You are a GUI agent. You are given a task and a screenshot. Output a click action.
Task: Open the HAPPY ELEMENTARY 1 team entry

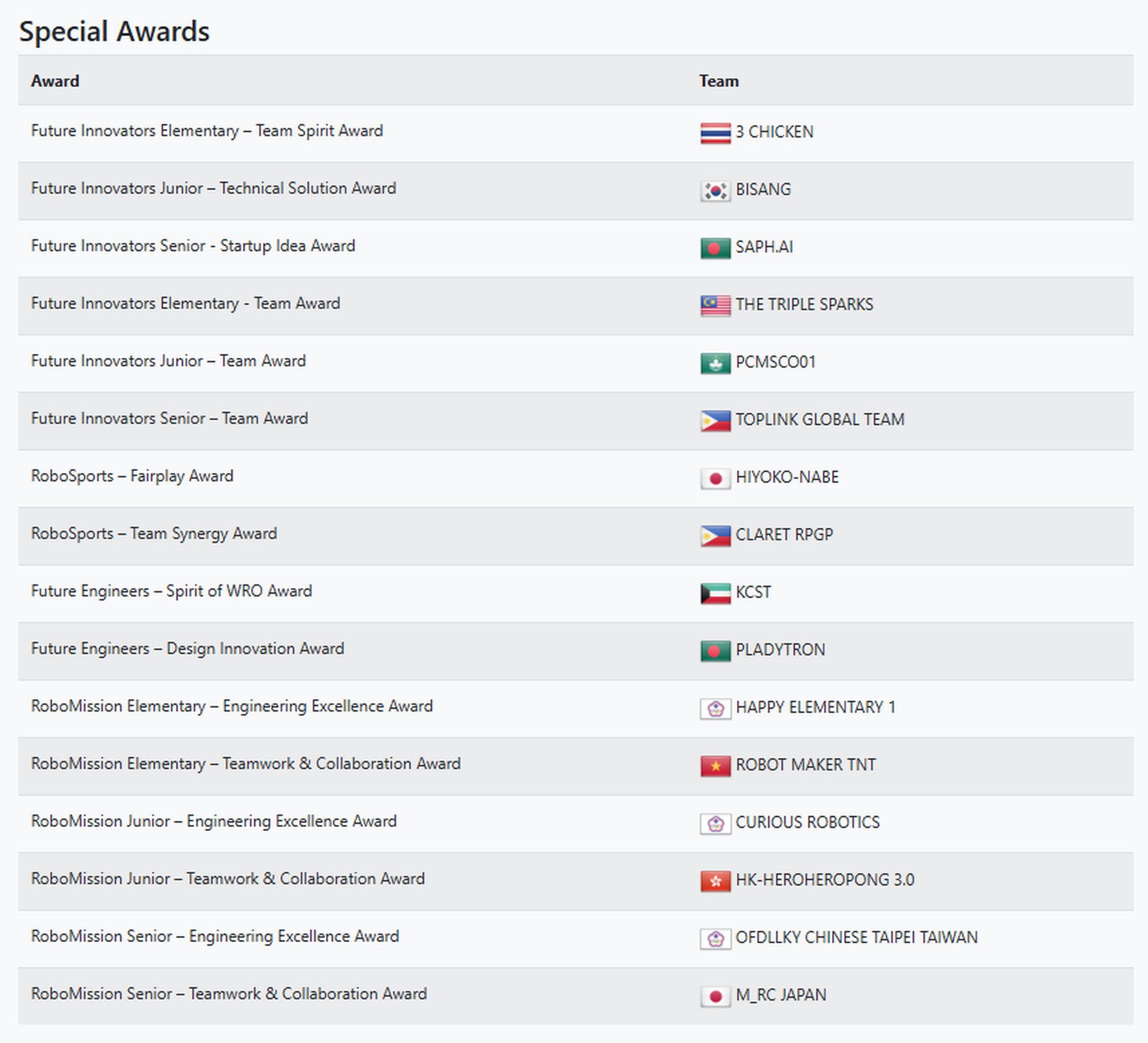[815, 707]
